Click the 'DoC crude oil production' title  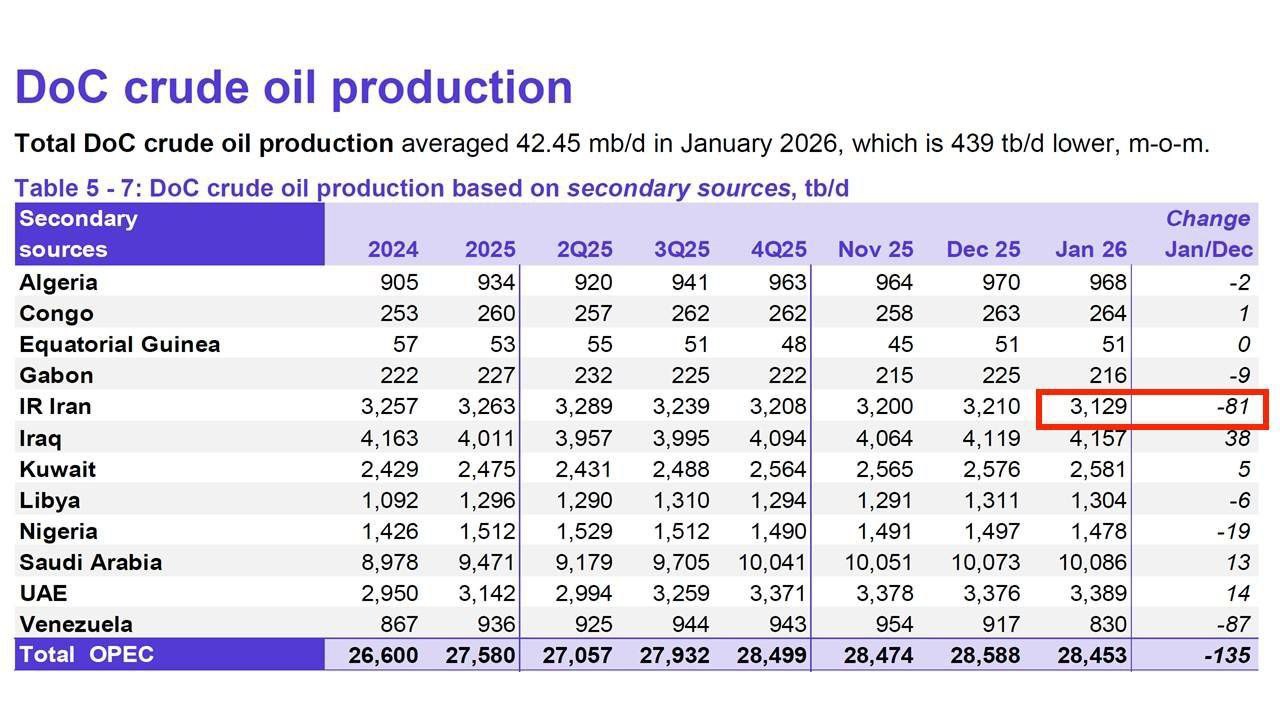click(293, 87)
